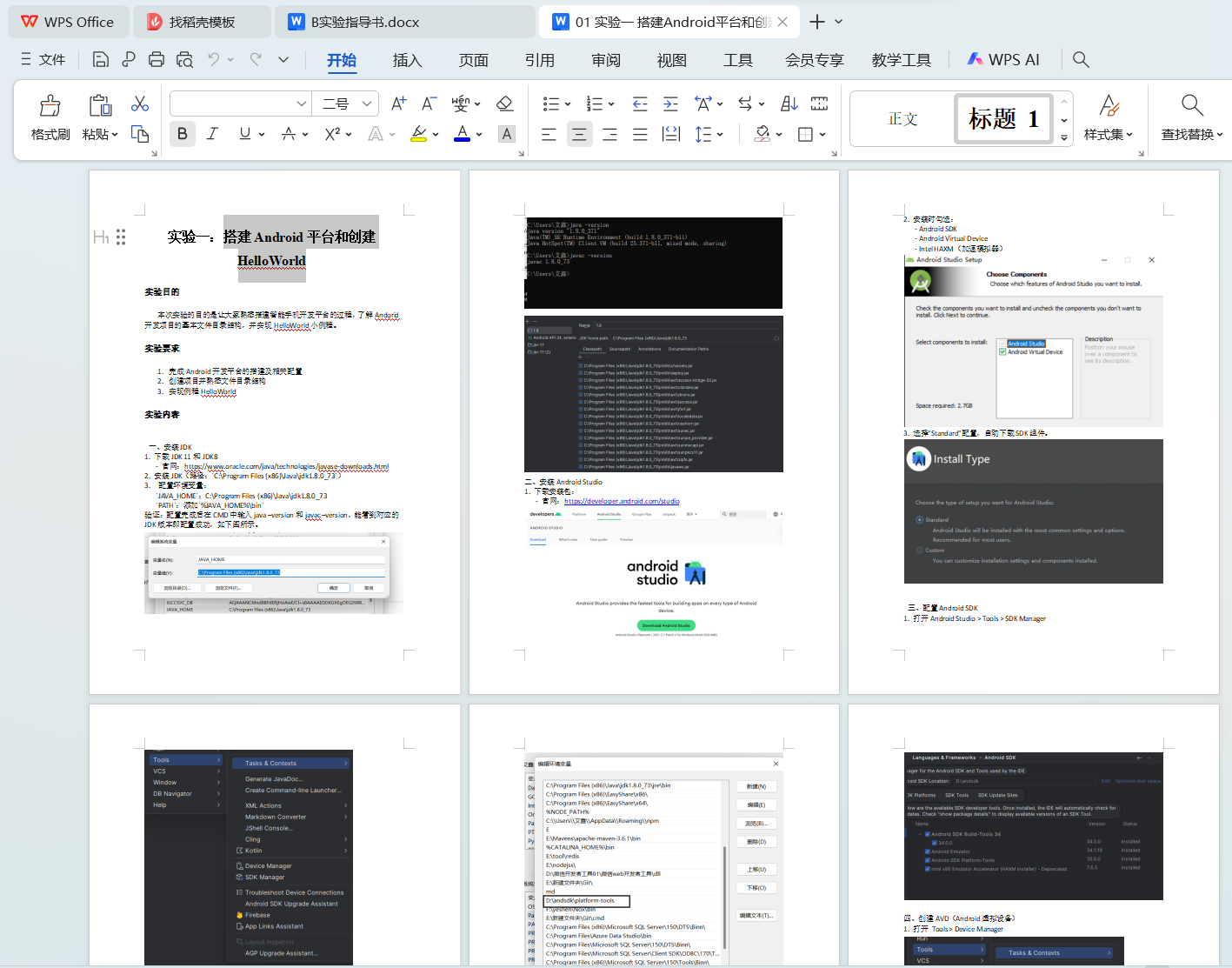Click the Format Painter brush icon

[x=50, y=105]
